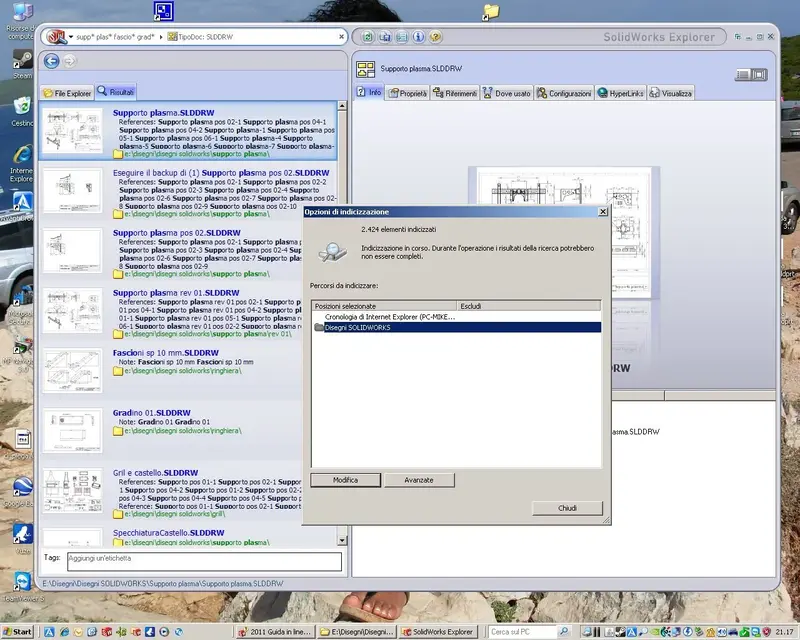Click the SolidWorks Explorer taskbar button

coord(438,632)
